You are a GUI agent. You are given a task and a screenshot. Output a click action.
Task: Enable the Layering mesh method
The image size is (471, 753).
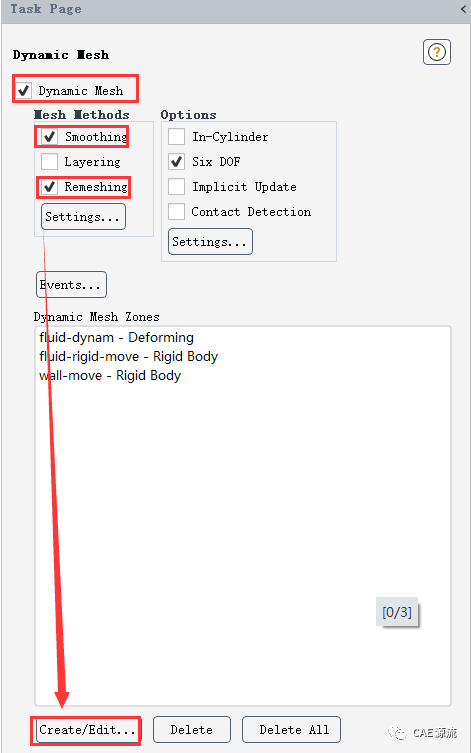(49, 162)
